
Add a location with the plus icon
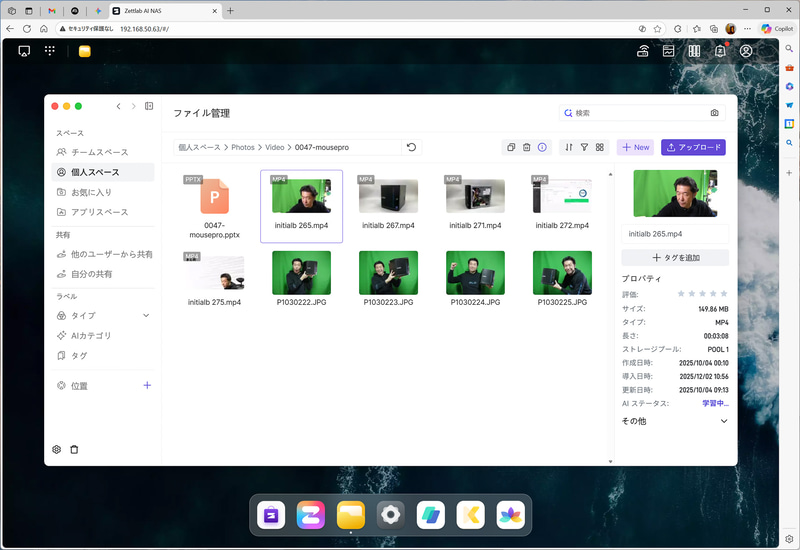tap(147, 385)
